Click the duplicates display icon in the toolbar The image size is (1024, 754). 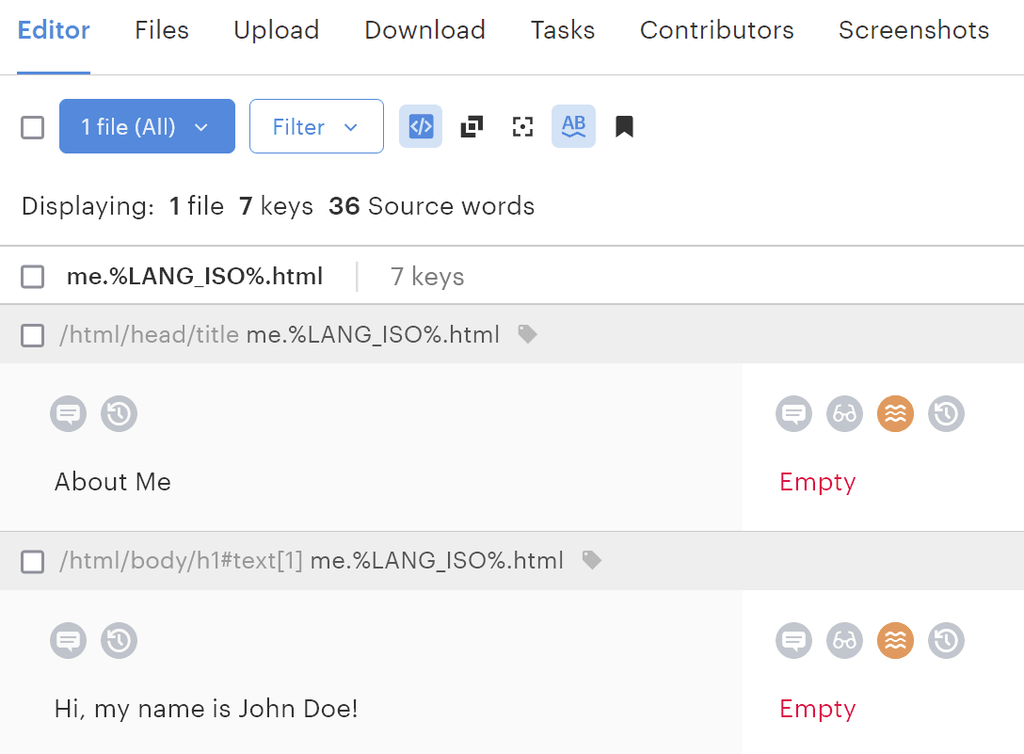pos(471,127)
